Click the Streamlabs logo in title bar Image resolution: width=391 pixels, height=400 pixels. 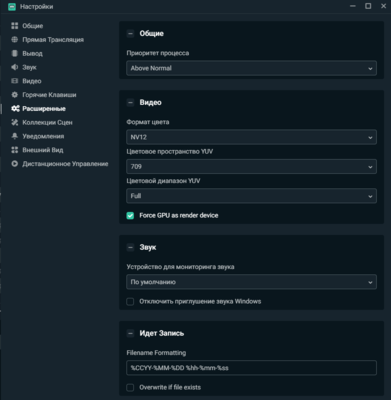[x=12, y=6]
